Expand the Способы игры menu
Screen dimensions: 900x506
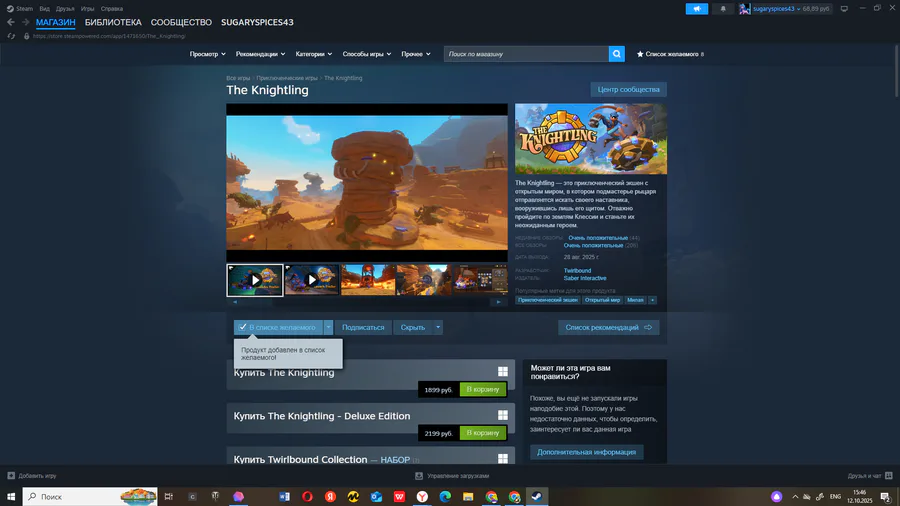367,54
